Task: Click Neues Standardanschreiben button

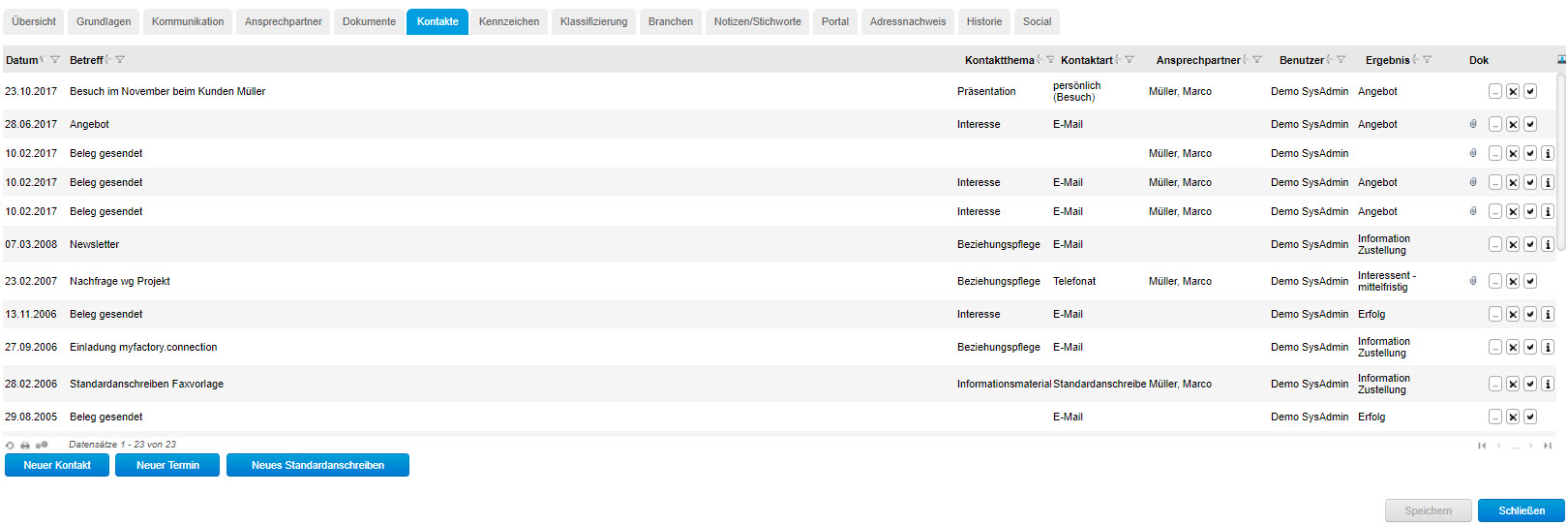Action: click(317, 465)
